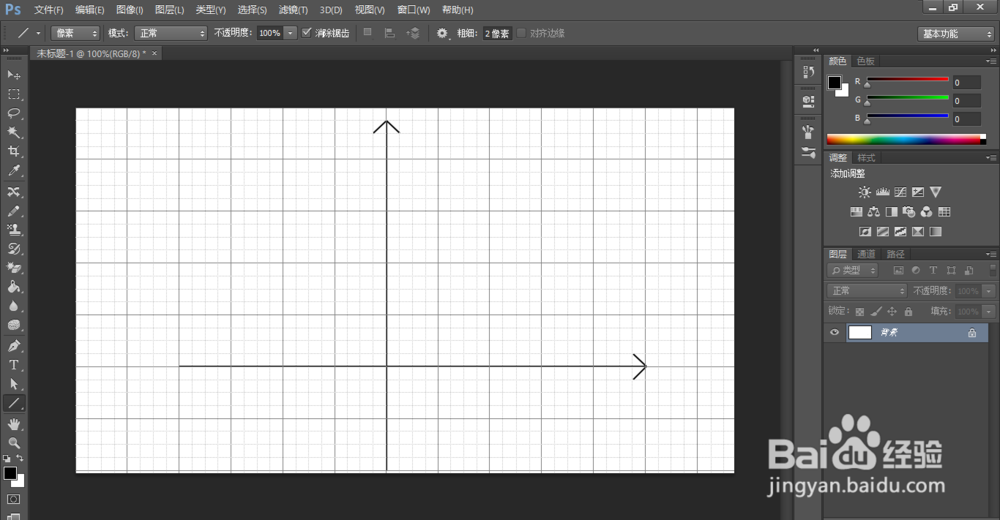The height and width of the screenshot is (520, 1000).
Task: Select the Paint Bucket tool
Action: pos(13,287)
